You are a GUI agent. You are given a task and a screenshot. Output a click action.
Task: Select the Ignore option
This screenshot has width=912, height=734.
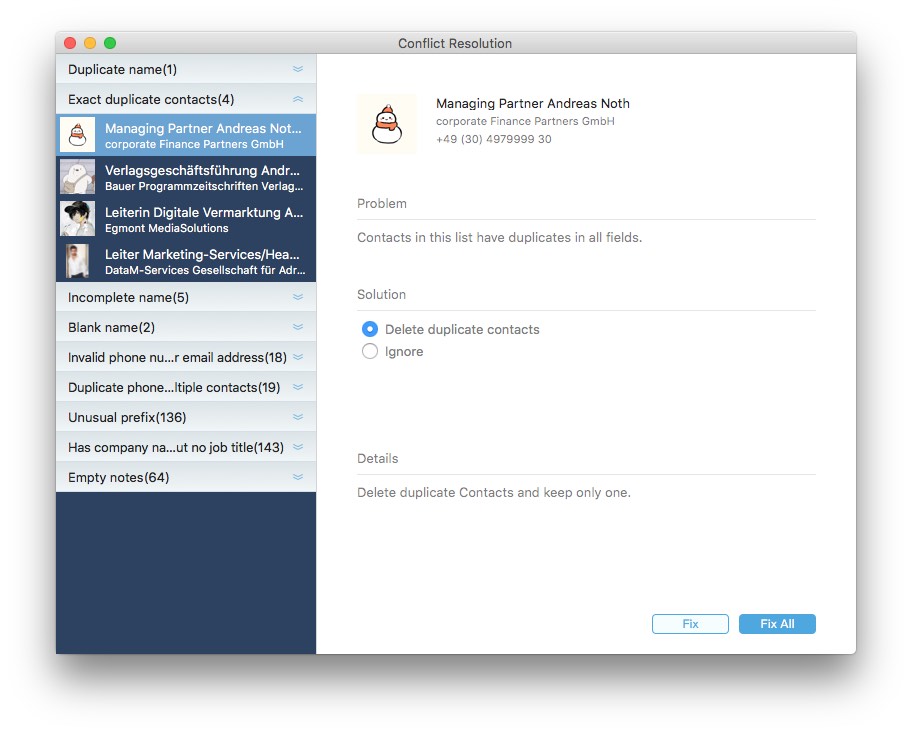pos(369,351)
